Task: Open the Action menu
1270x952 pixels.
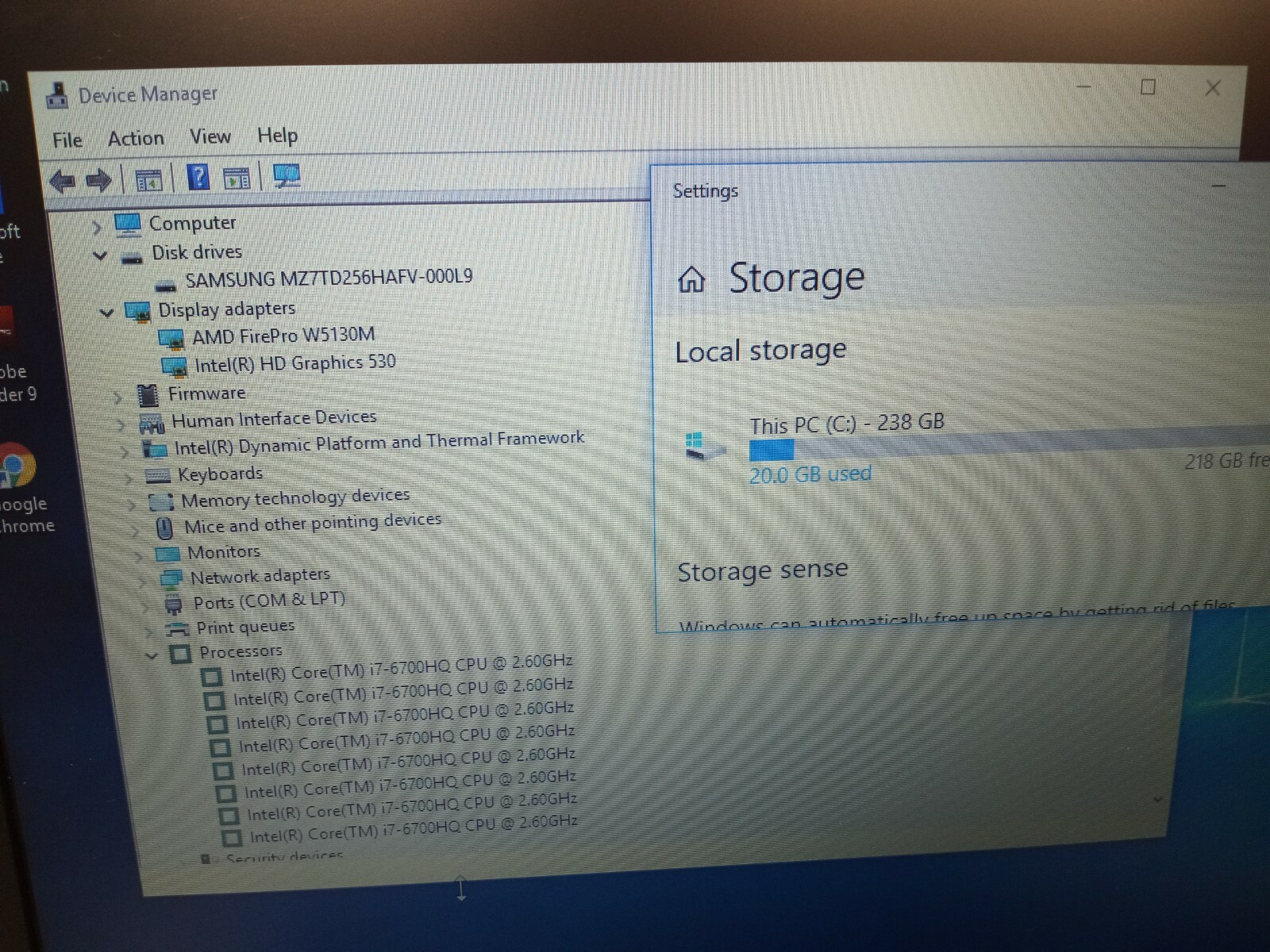Action: [x=136, y=138]
